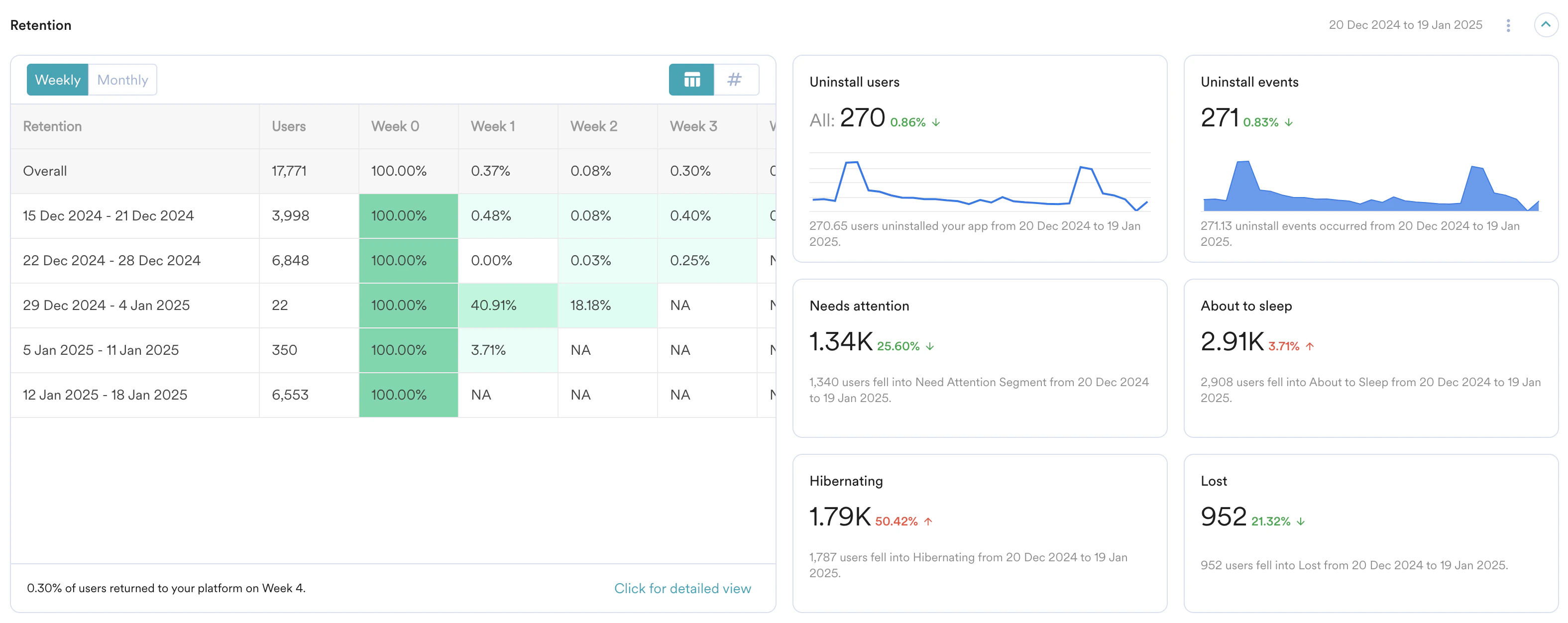Click for detailed view link
The width and height of the screenshot is (1568, 623).
pyautogui.click(x=682, y=588)
